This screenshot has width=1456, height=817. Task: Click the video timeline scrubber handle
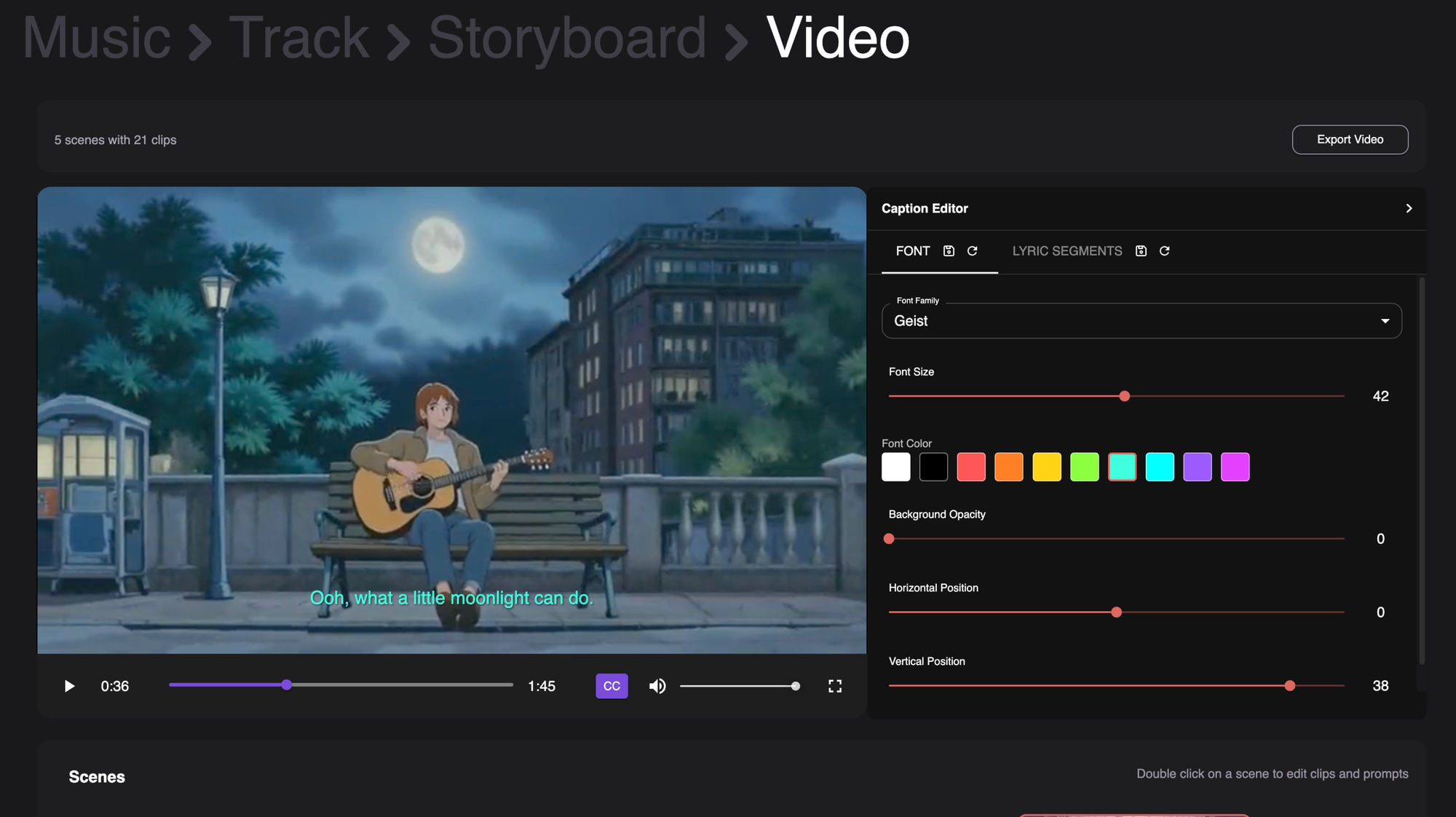[x=287, y=684]
